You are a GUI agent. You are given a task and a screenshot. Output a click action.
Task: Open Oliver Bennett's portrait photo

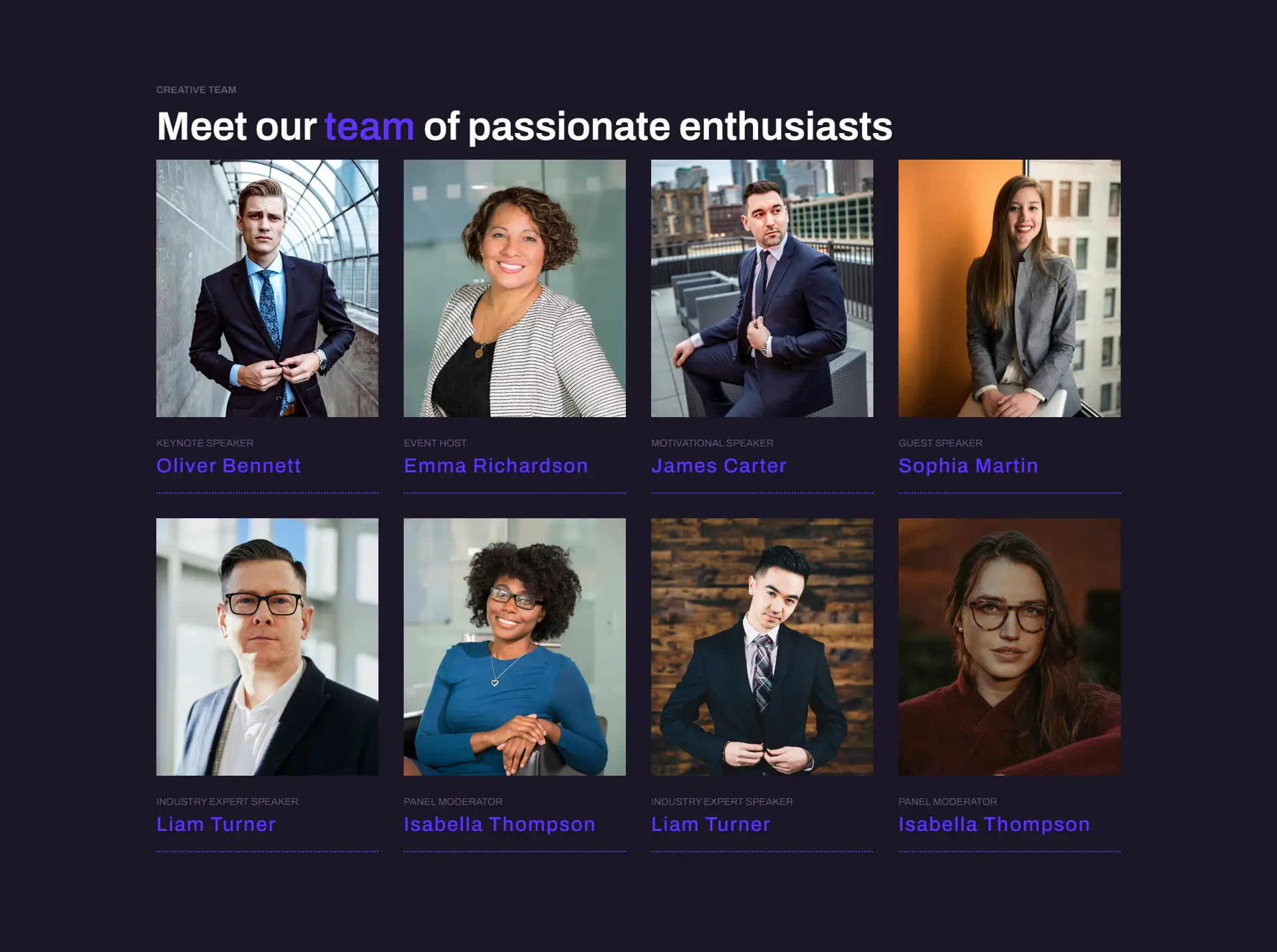click(x=267, y=288)
